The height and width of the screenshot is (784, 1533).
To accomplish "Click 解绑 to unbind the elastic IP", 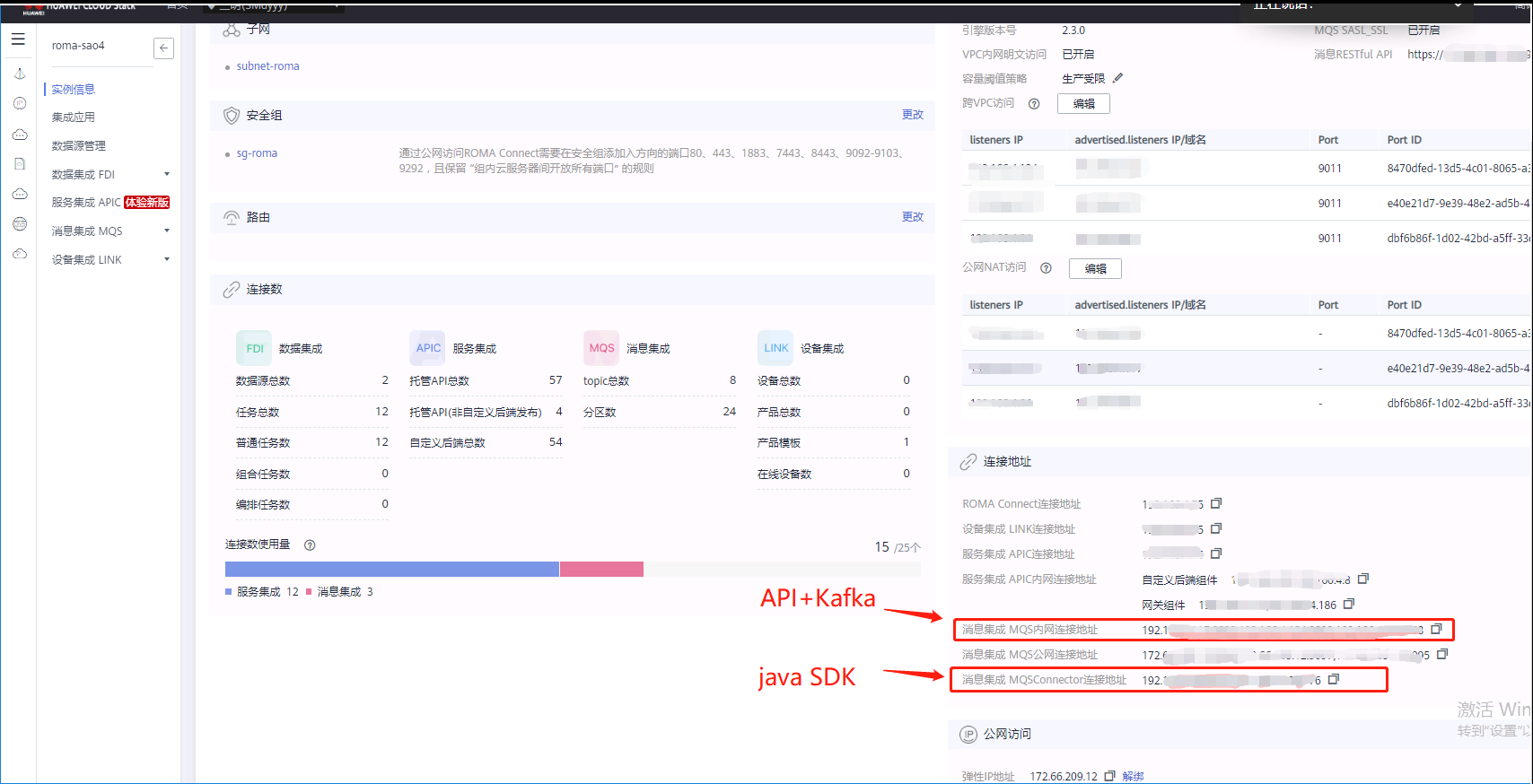I will (1133, 776).
